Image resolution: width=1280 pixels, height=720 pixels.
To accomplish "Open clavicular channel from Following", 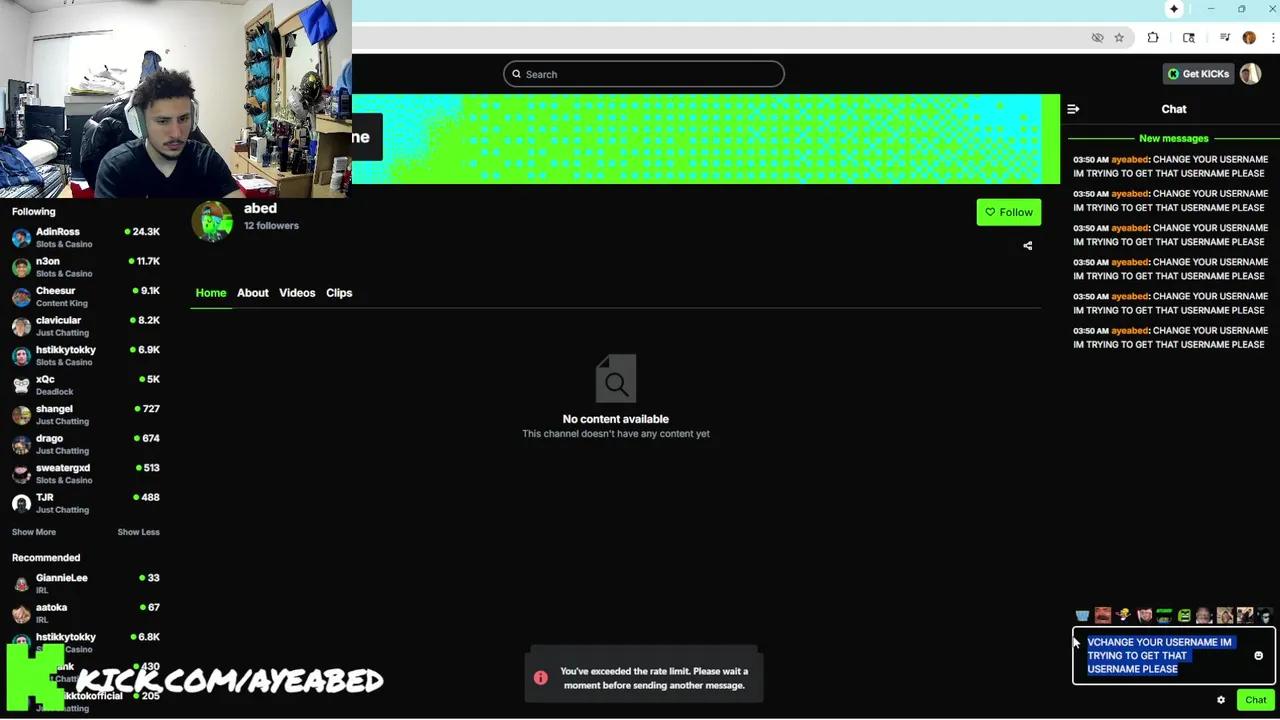I will 86,326.
